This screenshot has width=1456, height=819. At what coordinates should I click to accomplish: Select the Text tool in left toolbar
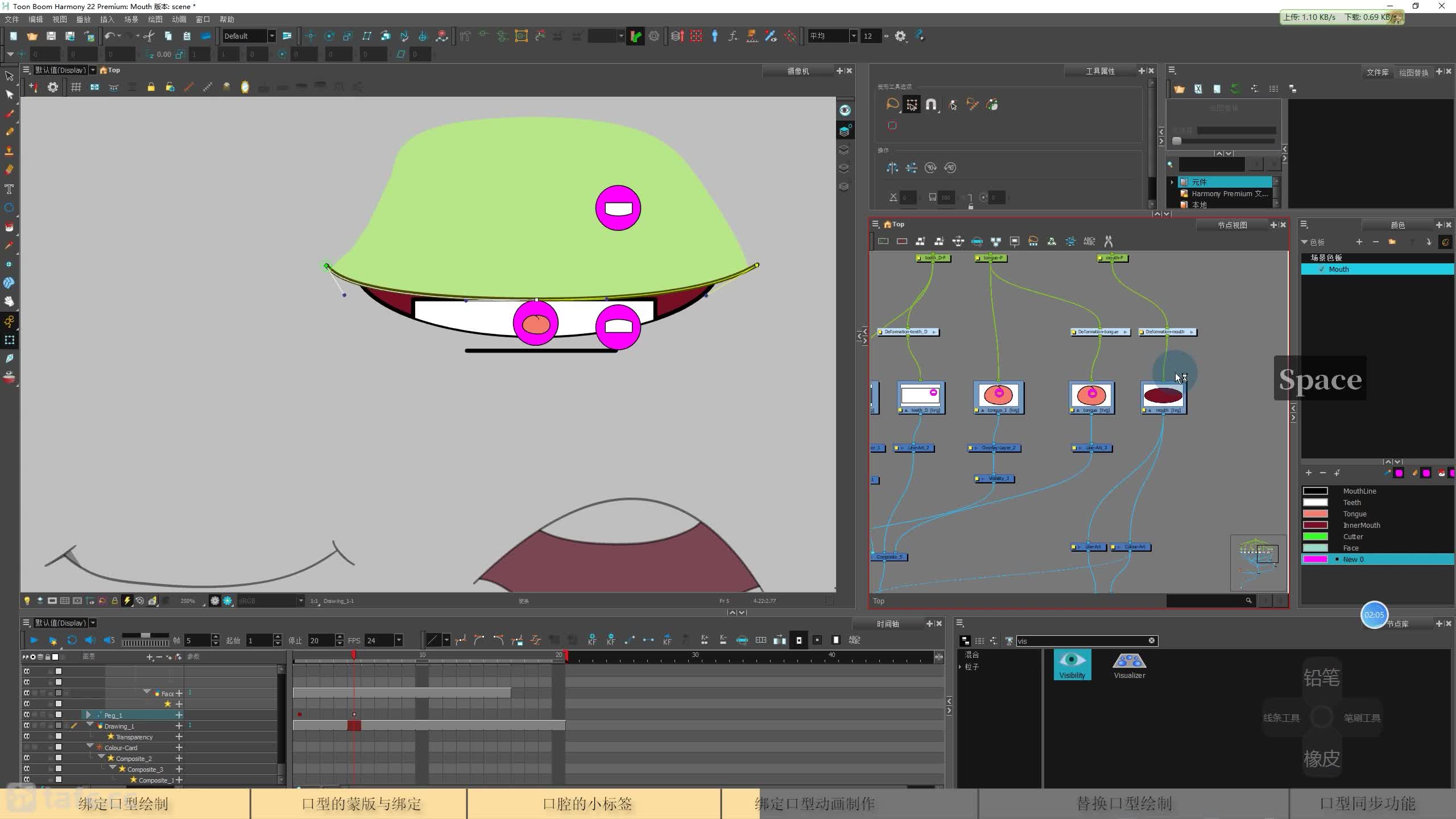(x=9, y=189)
